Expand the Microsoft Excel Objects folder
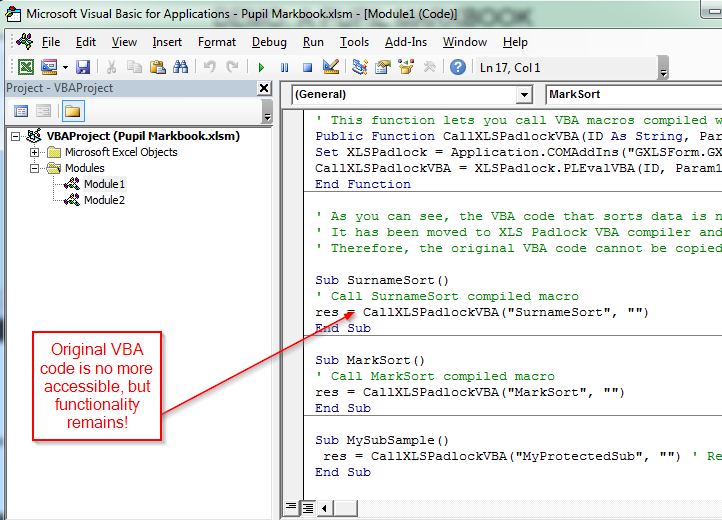This screenshot has height=520, width=722. click(35, 152)
